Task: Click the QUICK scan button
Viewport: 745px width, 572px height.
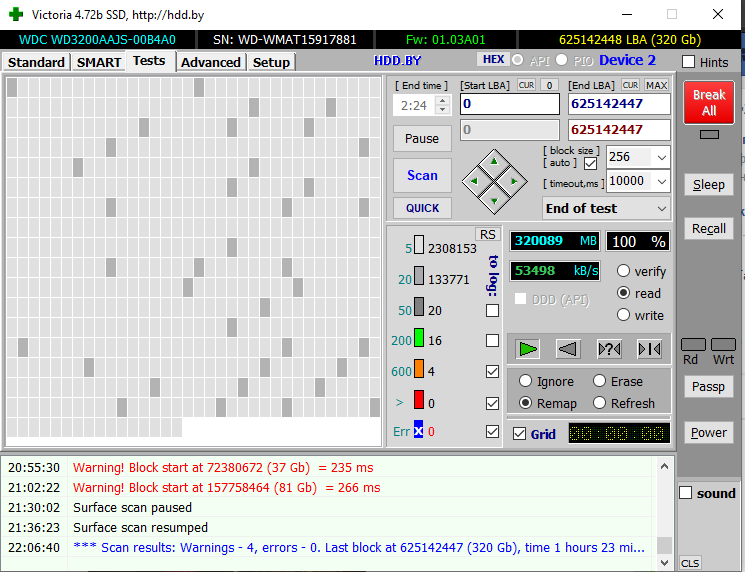Action: coord(422,208)
